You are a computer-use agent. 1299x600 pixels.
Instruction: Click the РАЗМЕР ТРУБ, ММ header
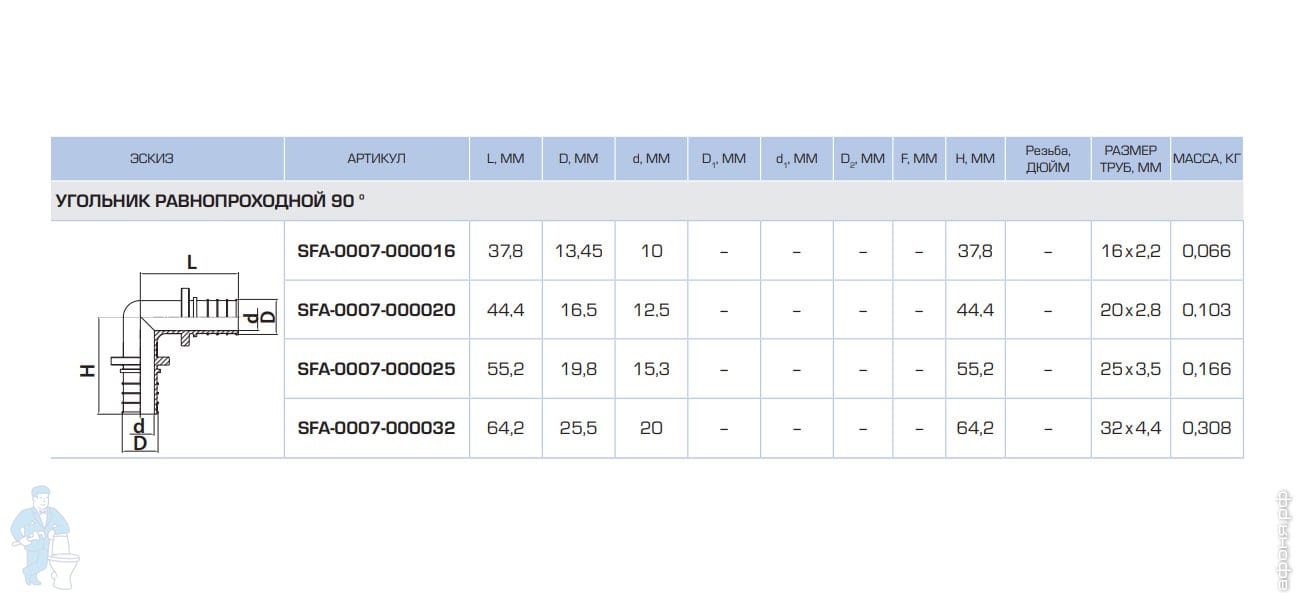click(x=1130, y=159)
